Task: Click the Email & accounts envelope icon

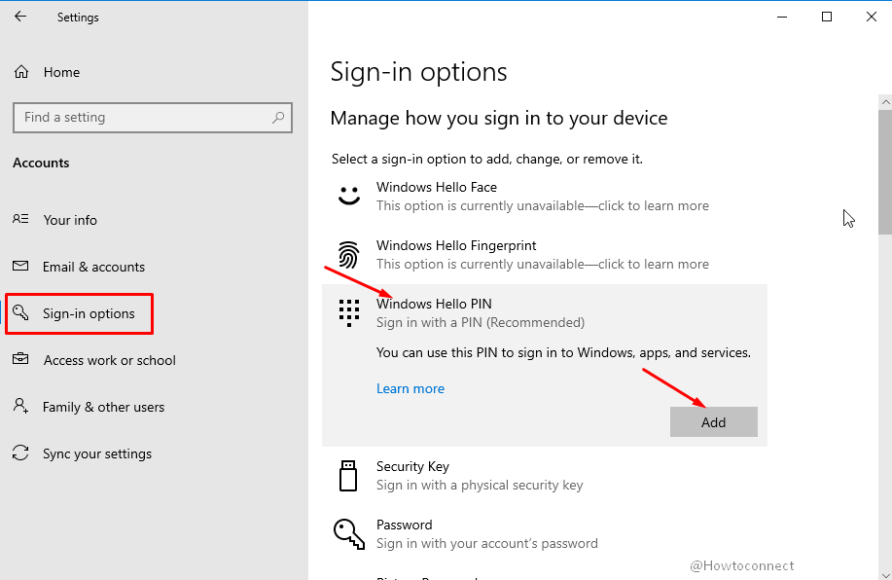Action: (21, 266)
